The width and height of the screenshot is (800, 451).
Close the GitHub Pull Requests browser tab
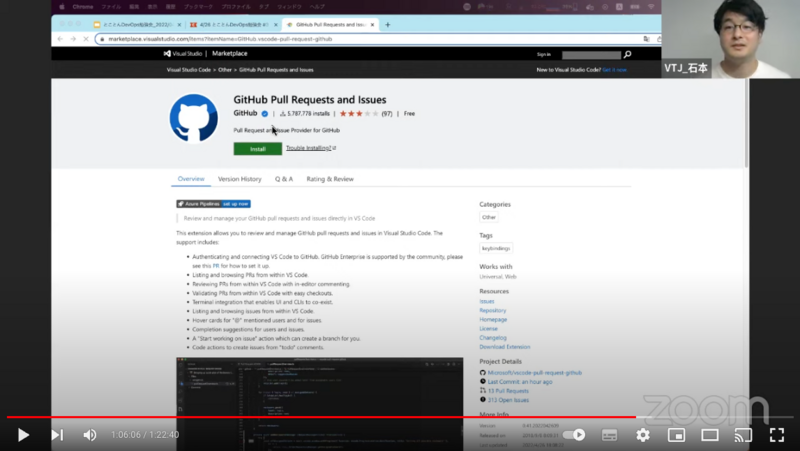coord(372,24)
